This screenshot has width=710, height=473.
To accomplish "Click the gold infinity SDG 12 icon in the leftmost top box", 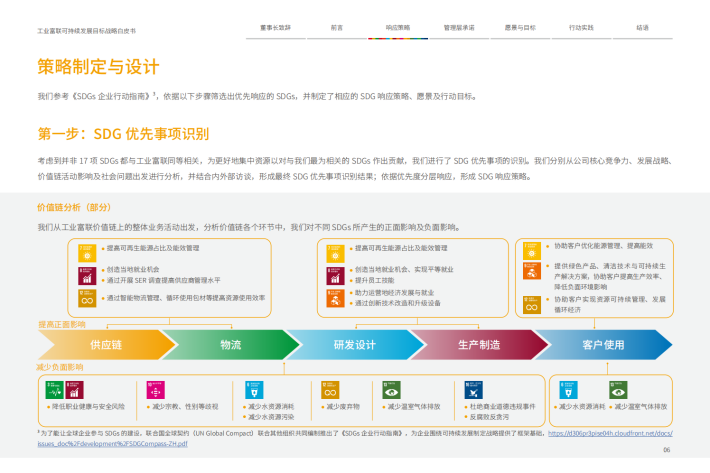I will click(86, 298).
